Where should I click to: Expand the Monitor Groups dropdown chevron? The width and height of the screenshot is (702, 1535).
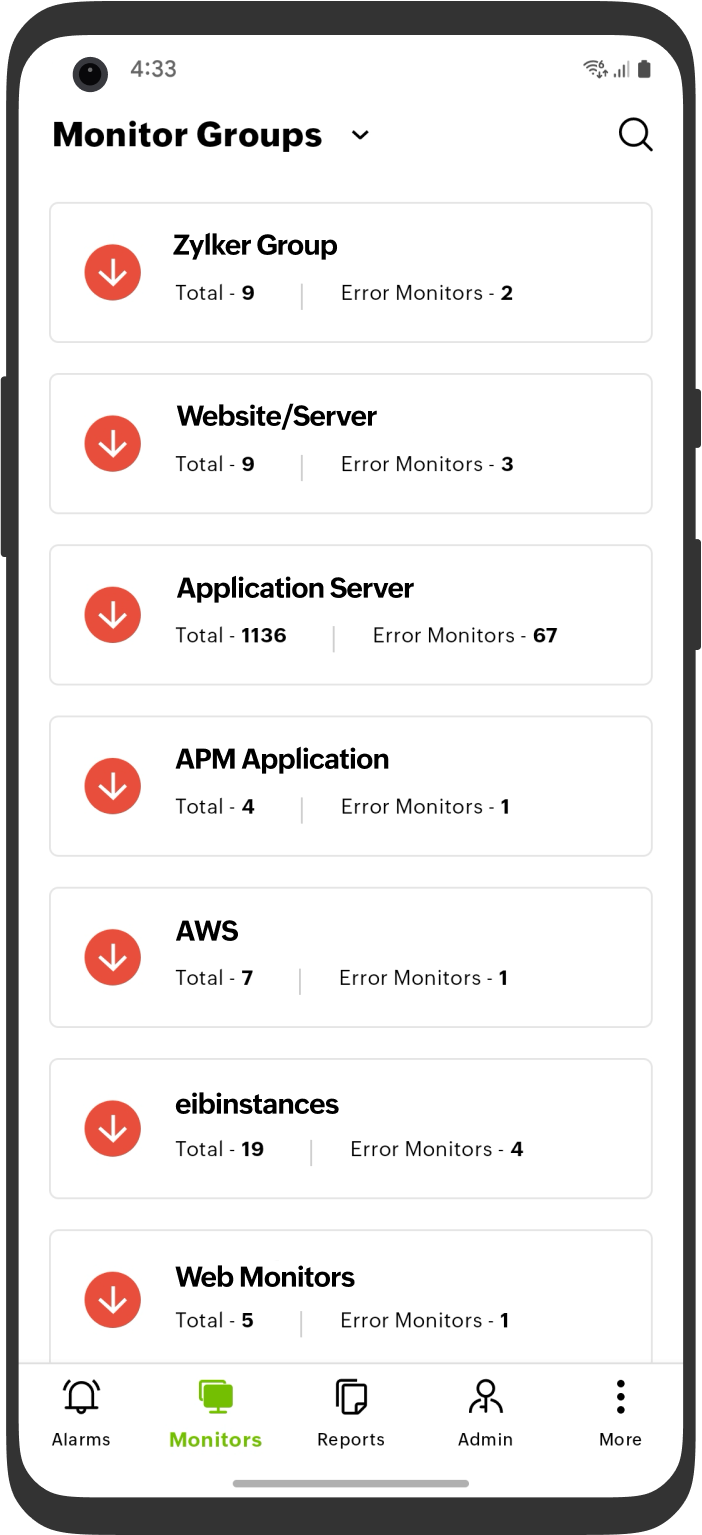[360, 135]
